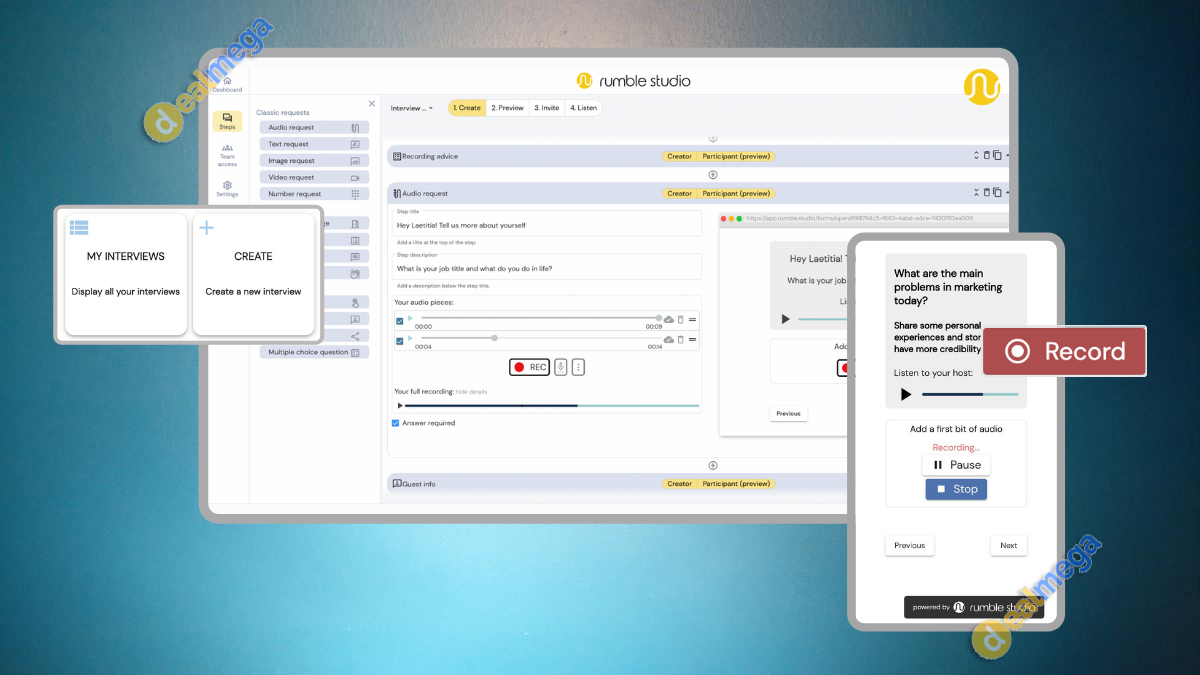The height and width of the screenshot is (675, 1200).
Task: Duplicate the Audio request step
Action: pyautogui.click(x=997, y=192)
